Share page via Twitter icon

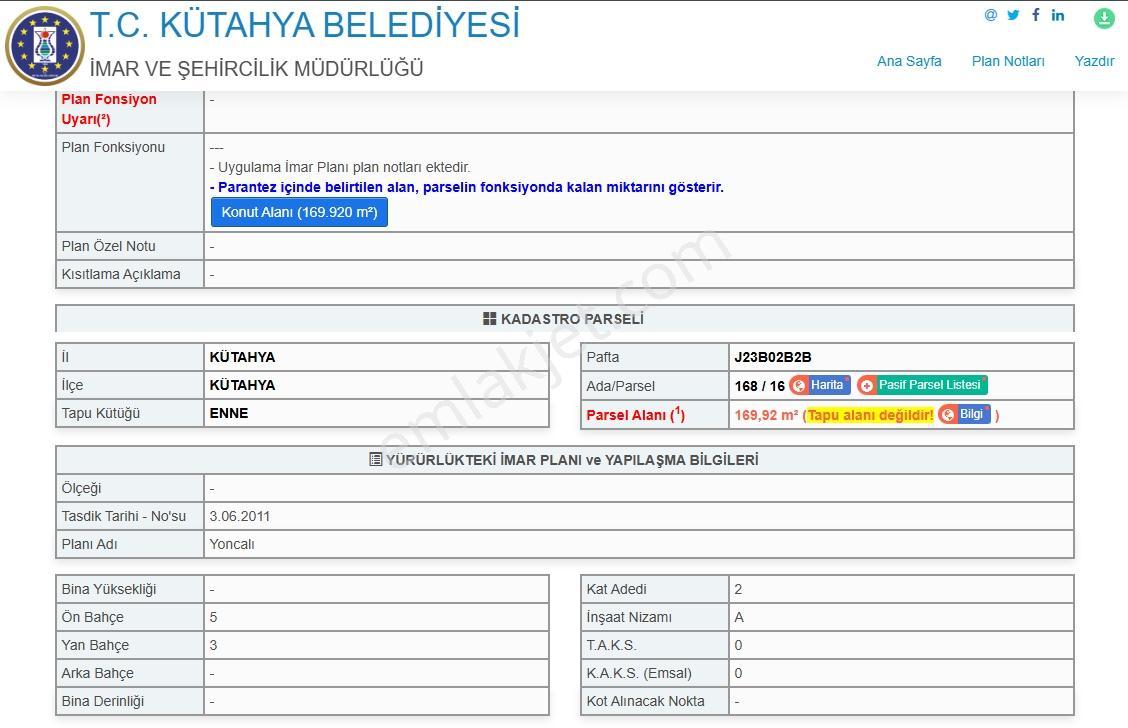pos(1014,15)
